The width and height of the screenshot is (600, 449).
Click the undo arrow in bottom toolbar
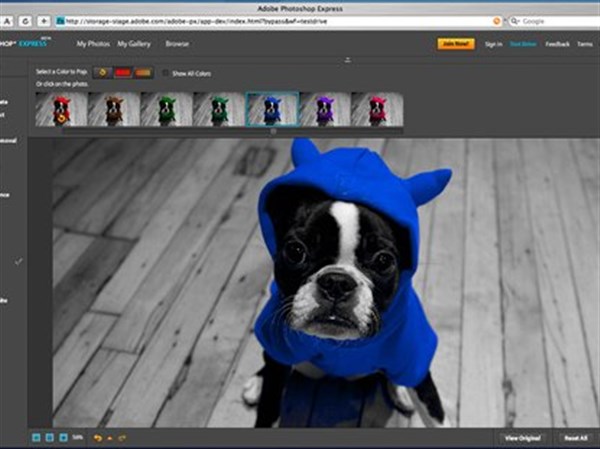tap(100, 438)
